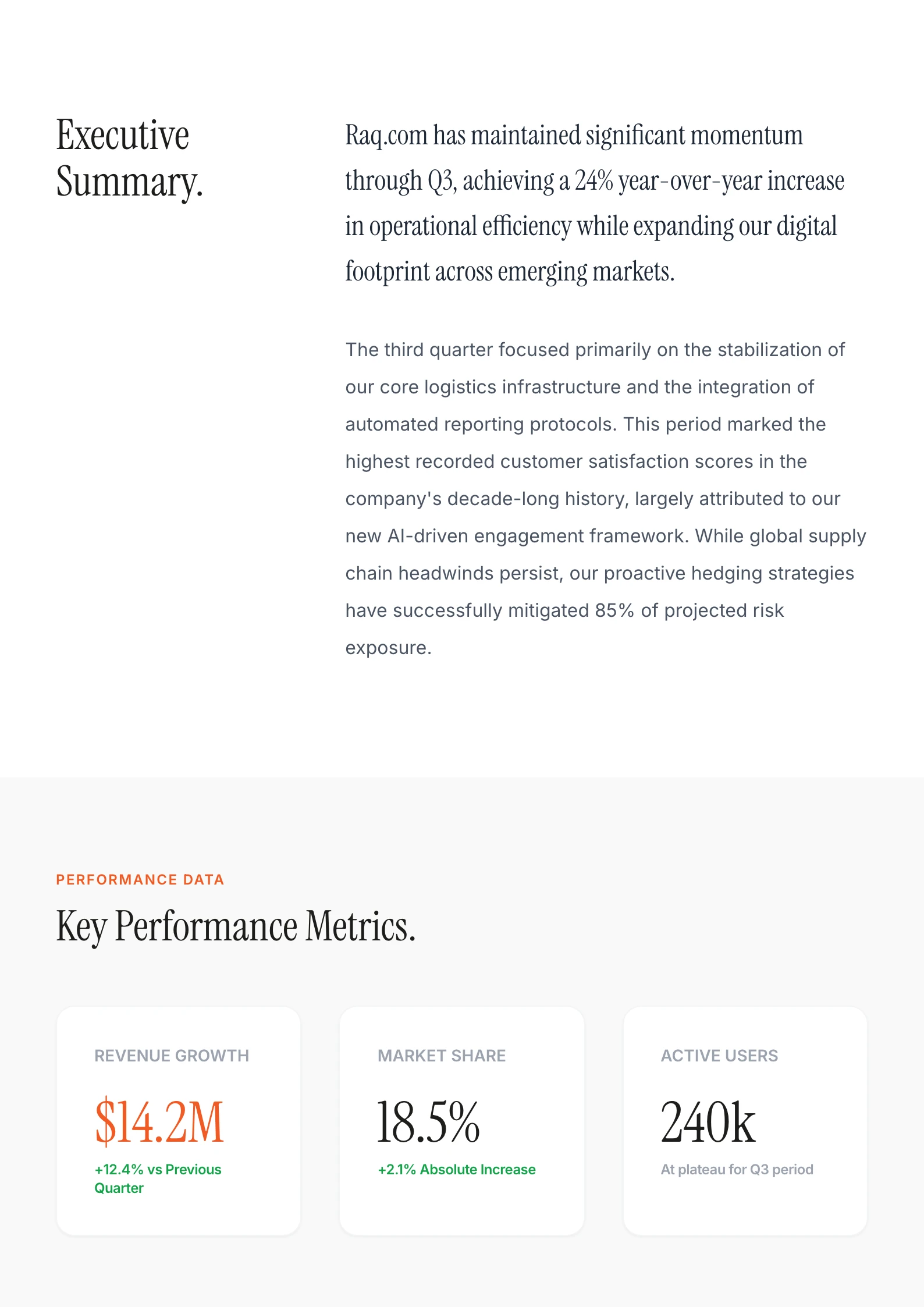Screen dimensions: 924x1307
Task: Click the $14.2M revenue value
Action: pyautogui.click(x=159, y=1122)
